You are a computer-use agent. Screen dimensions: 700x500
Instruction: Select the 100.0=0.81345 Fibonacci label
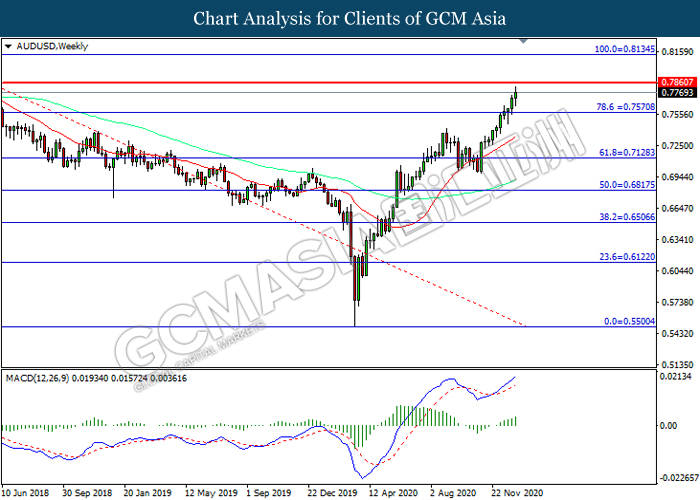(625, 49)
